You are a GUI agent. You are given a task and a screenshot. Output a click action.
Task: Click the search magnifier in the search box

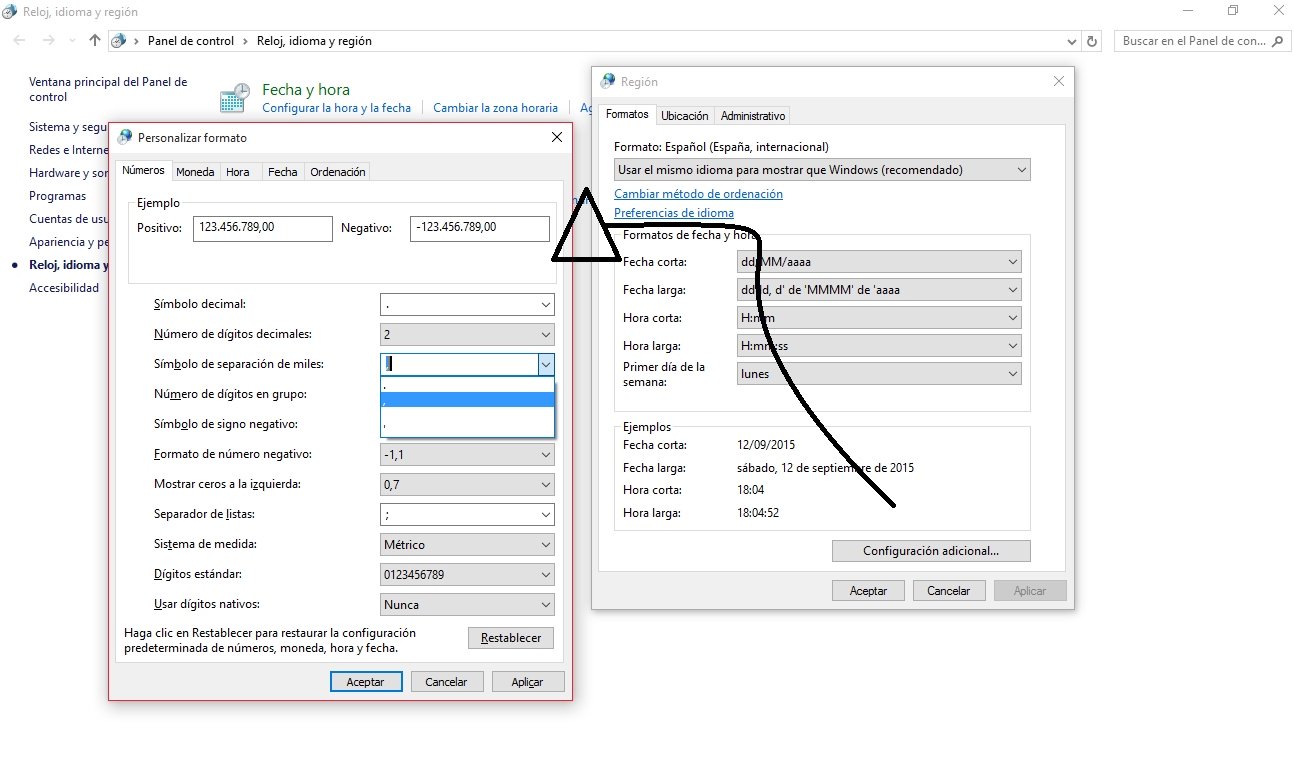(x=1278, y=41)
